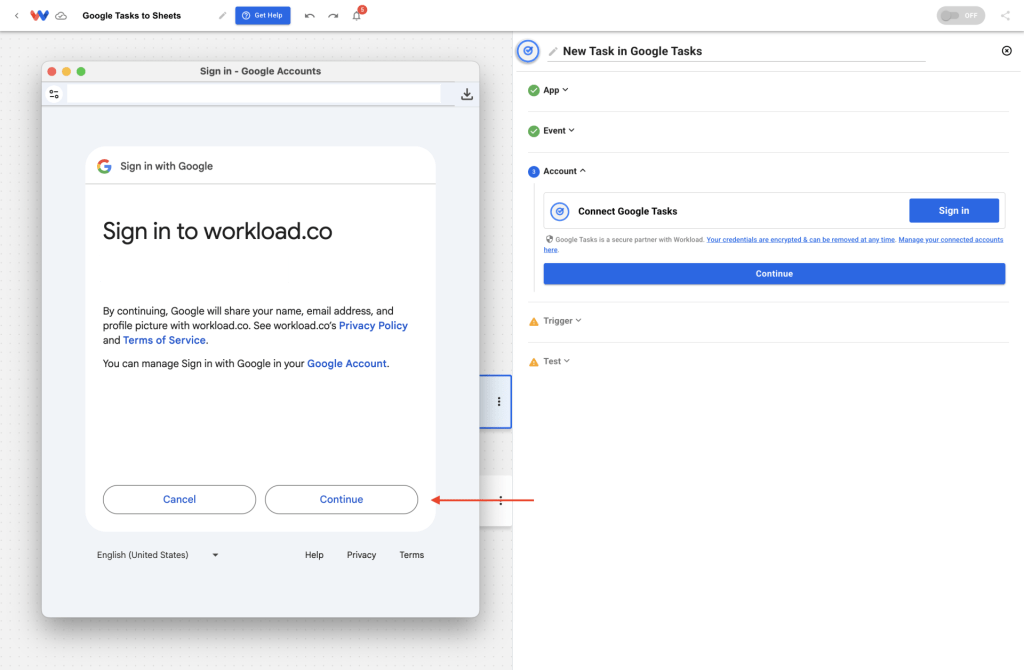The width and height of the screenshot is (1024, 670).
Task: Click the App completed checkmark icon
Action: [534, 90]
